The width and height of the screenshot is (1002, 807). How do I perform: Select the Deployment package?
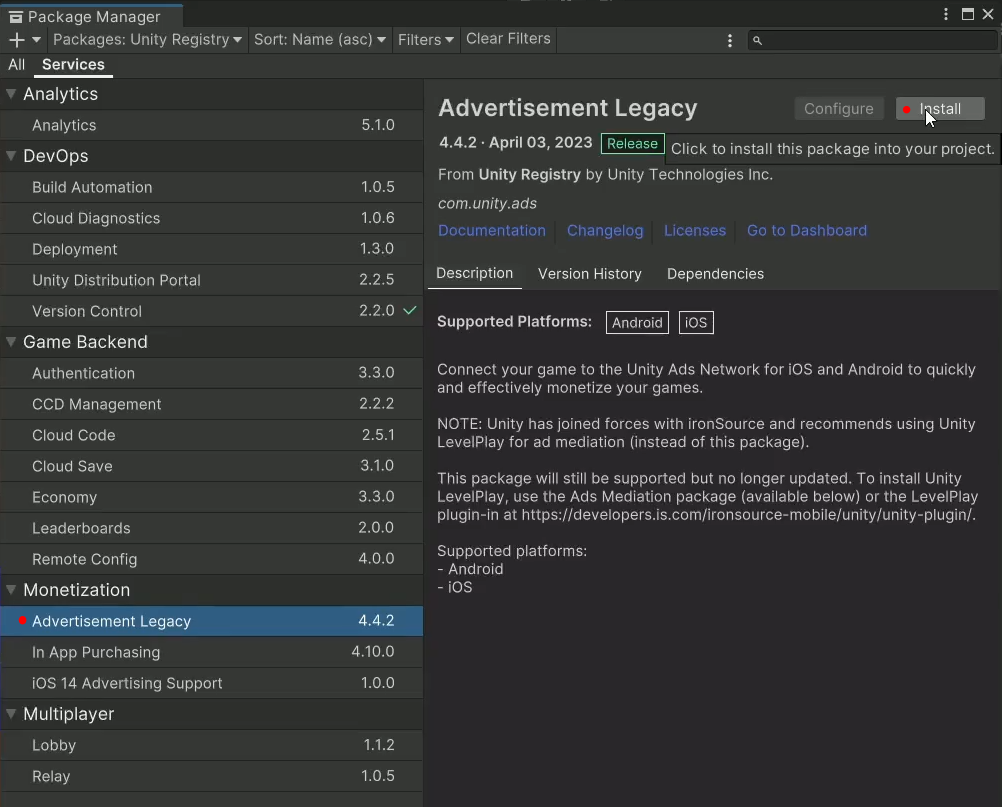click(212, 249)
